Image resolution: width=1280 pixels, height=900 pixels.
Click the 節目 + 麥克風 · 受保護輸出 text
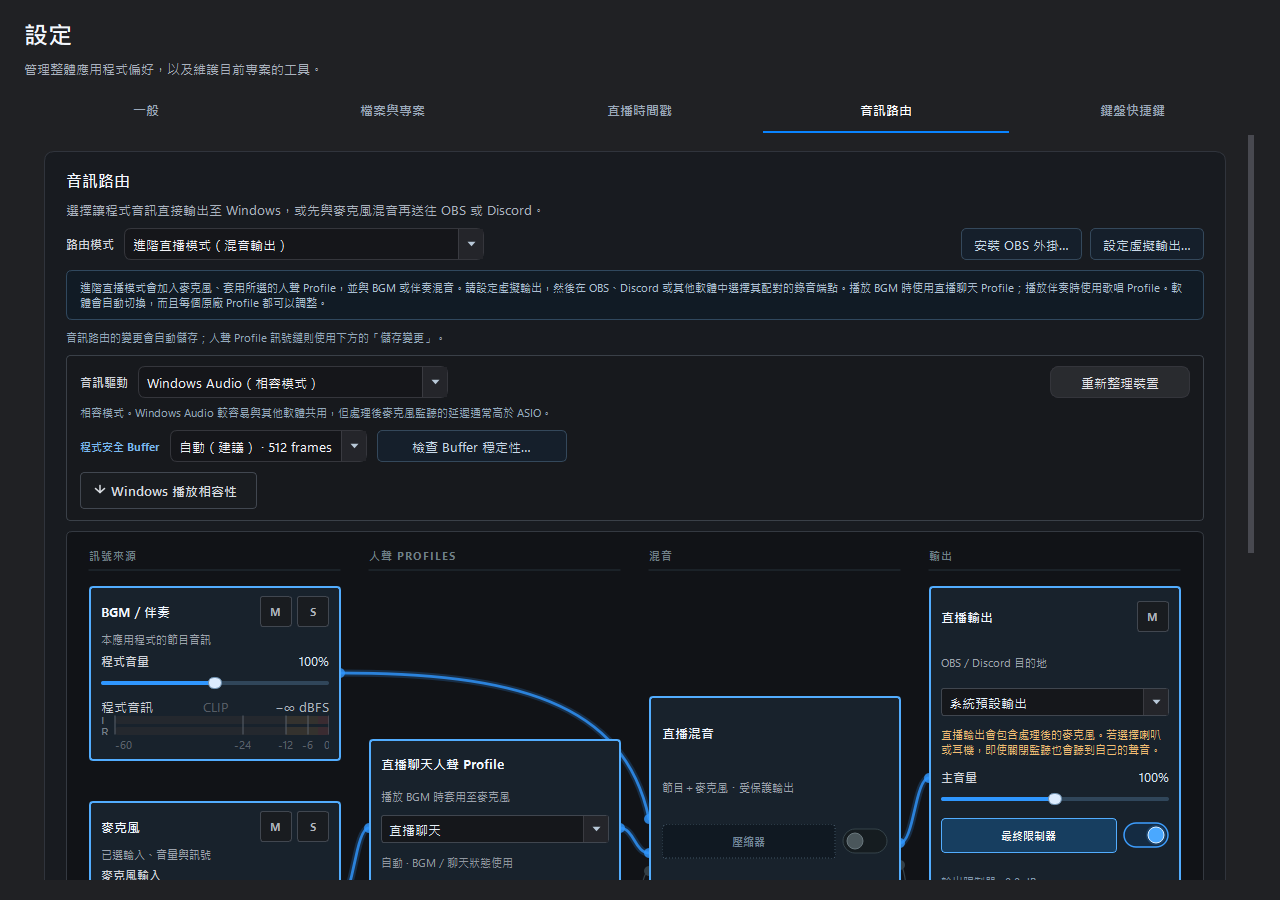[728, 788]
